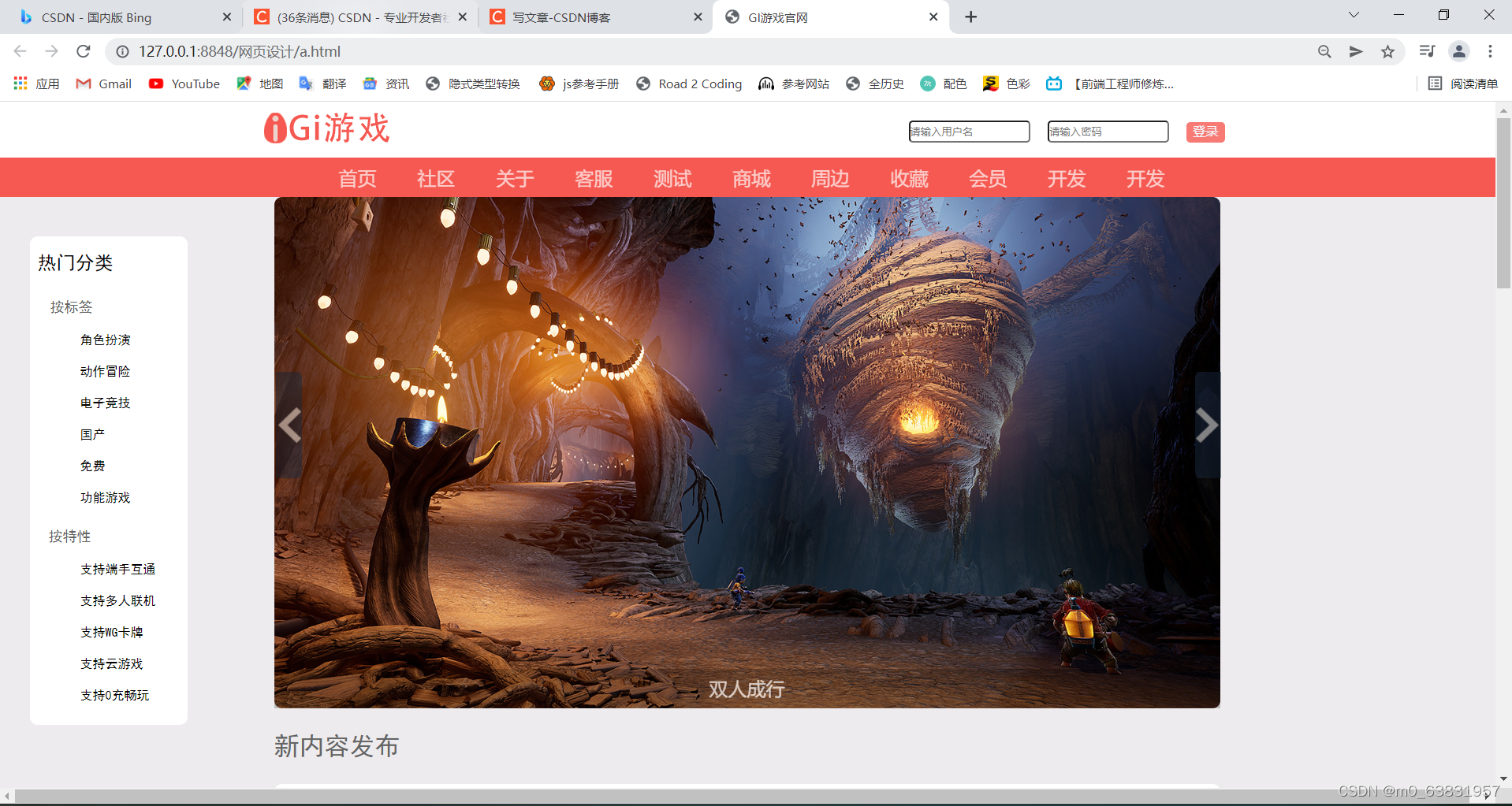Open the js参考手册 bookmark
The image size is (1512, 806).
579,84
